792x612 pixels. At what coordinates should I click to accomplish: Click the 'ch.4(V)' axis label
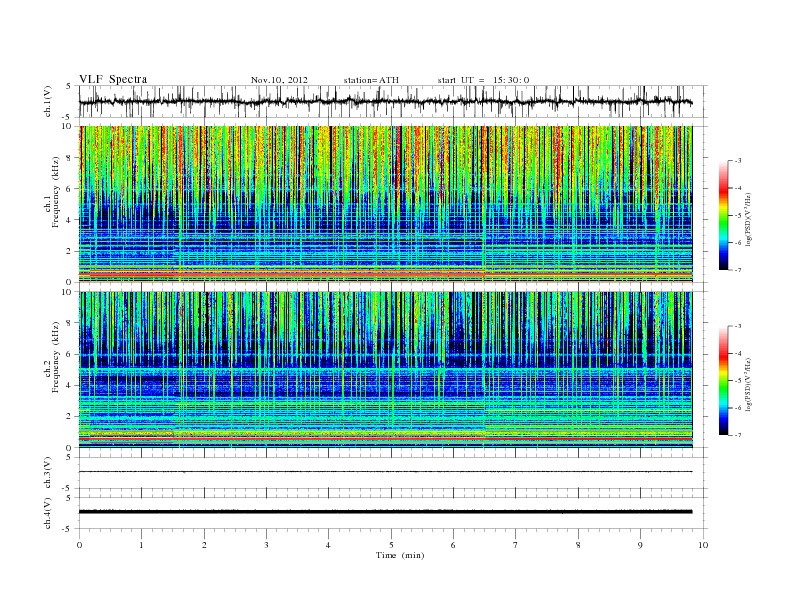tap(47, 513)
